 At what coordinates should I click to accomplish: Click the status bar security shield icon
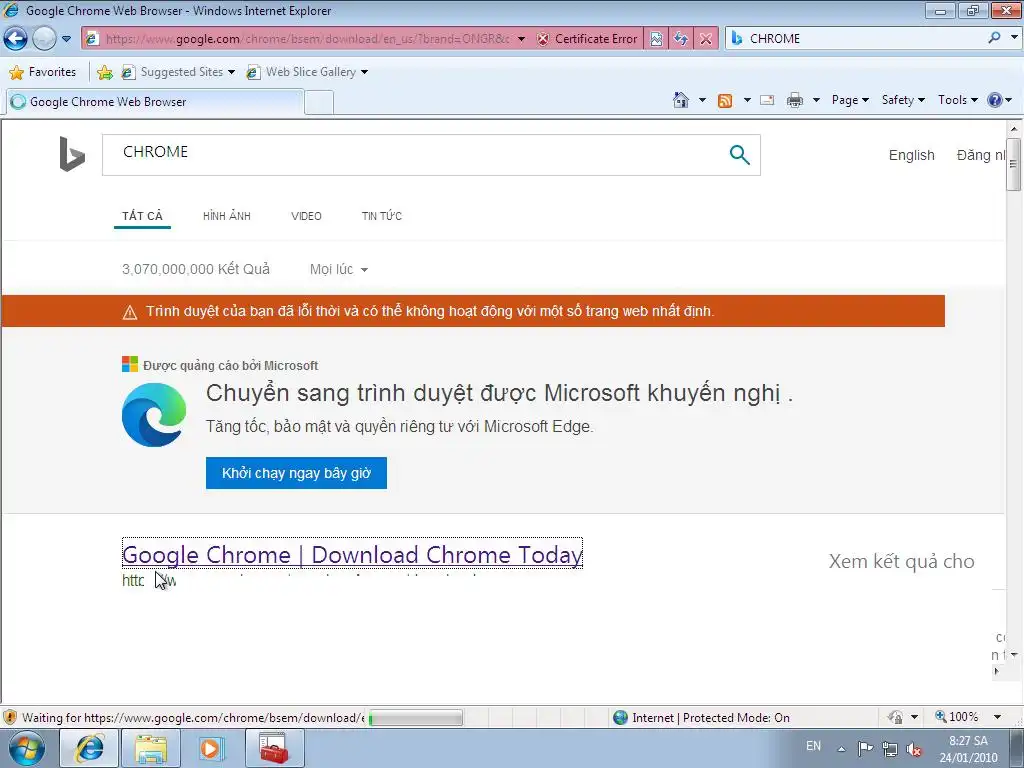click(x=10, y=717)
